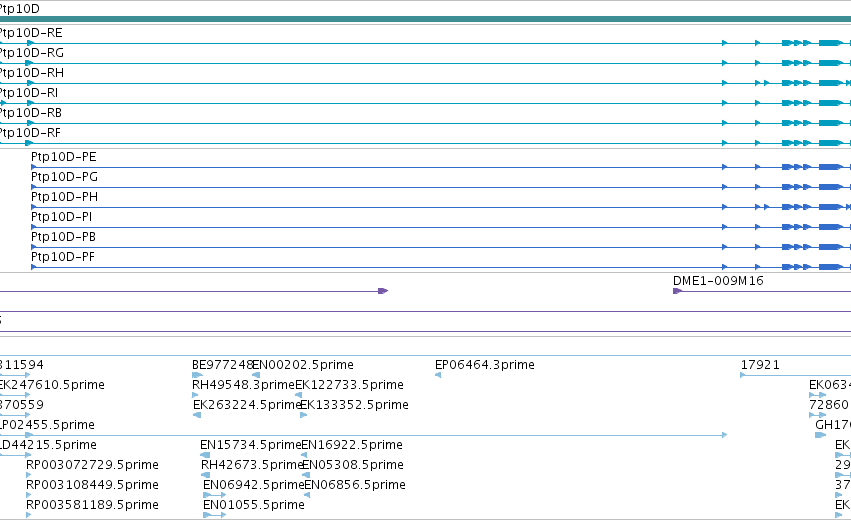Open the Ptp10D-PB protein label
The height and width of the screenshot is (520, 851).
click(x=63, y=238)
